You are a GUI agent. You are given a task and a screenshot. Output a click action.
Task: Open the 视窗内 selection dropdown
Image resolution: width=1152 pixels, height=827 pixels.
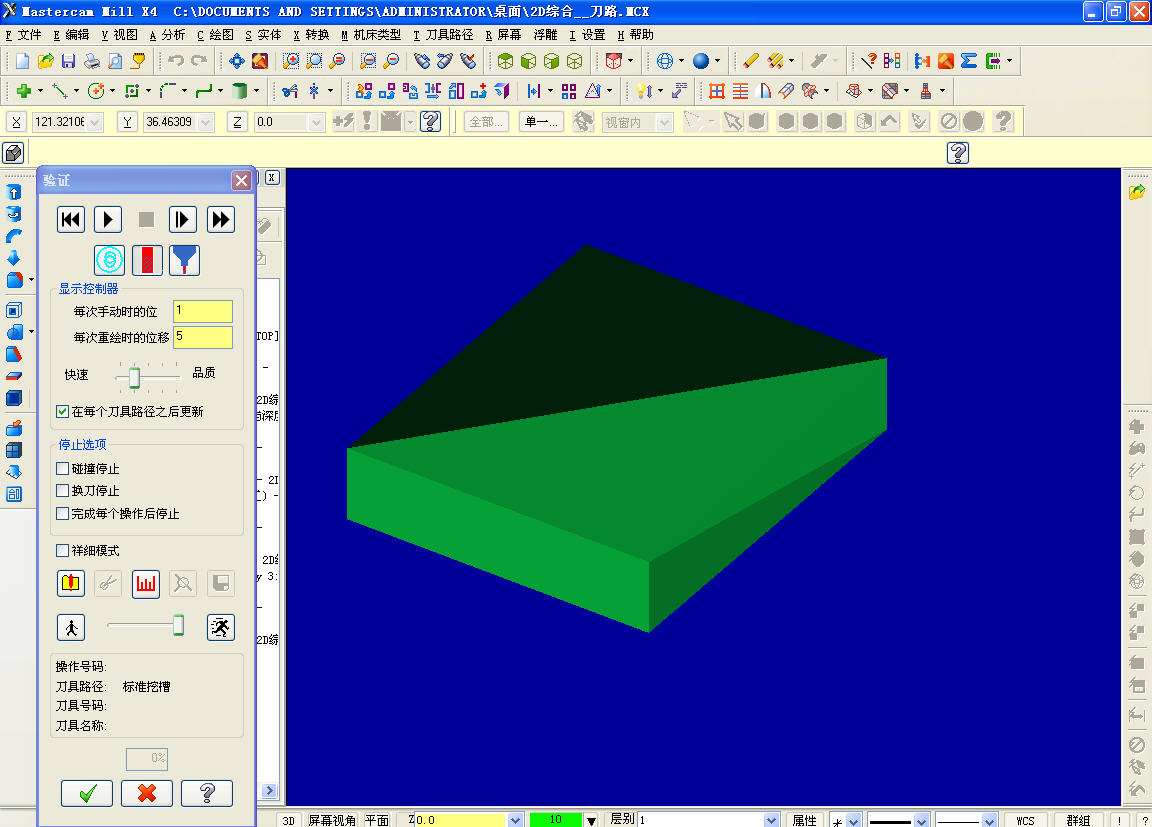[x=665, y=122]
